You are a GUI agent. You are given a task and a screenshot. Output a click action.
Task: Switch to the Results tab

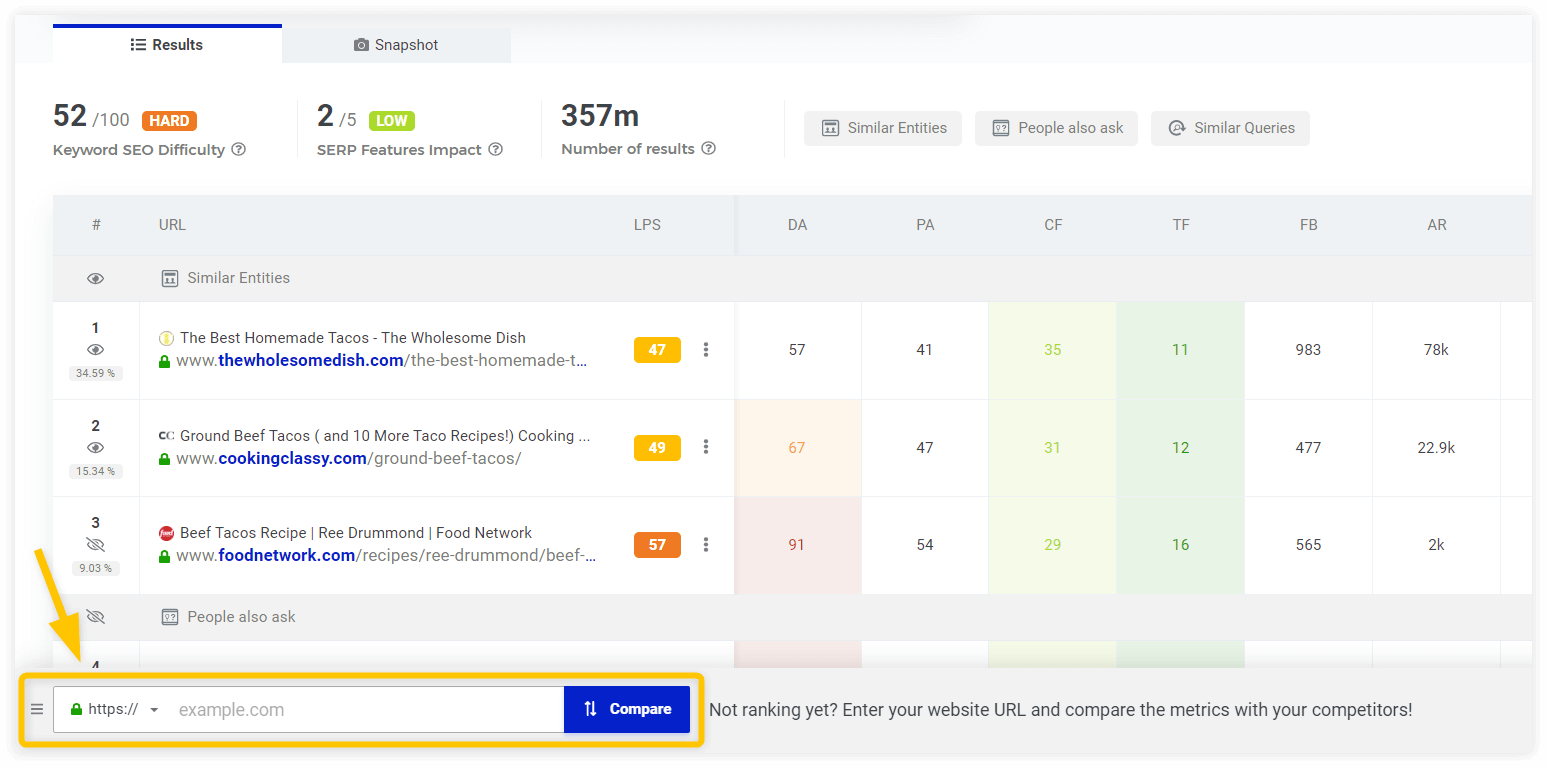pyautogui.click(x=167, y=44)
